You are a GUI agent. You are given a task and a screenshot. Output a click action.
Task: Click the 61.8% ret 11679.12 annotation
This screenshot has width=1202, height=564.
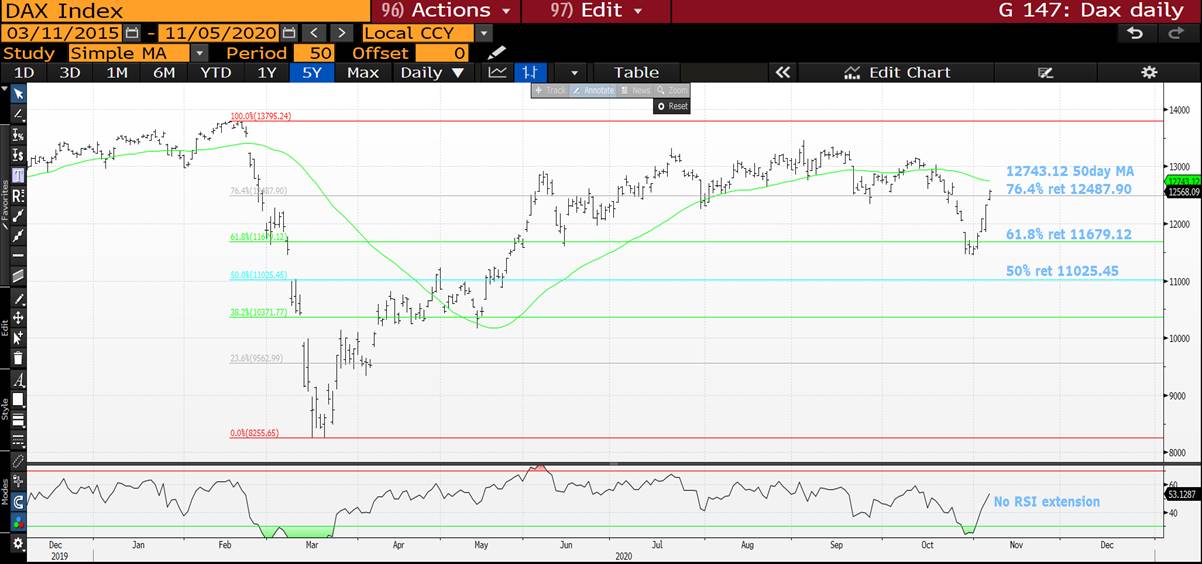tap(1069, 235)
